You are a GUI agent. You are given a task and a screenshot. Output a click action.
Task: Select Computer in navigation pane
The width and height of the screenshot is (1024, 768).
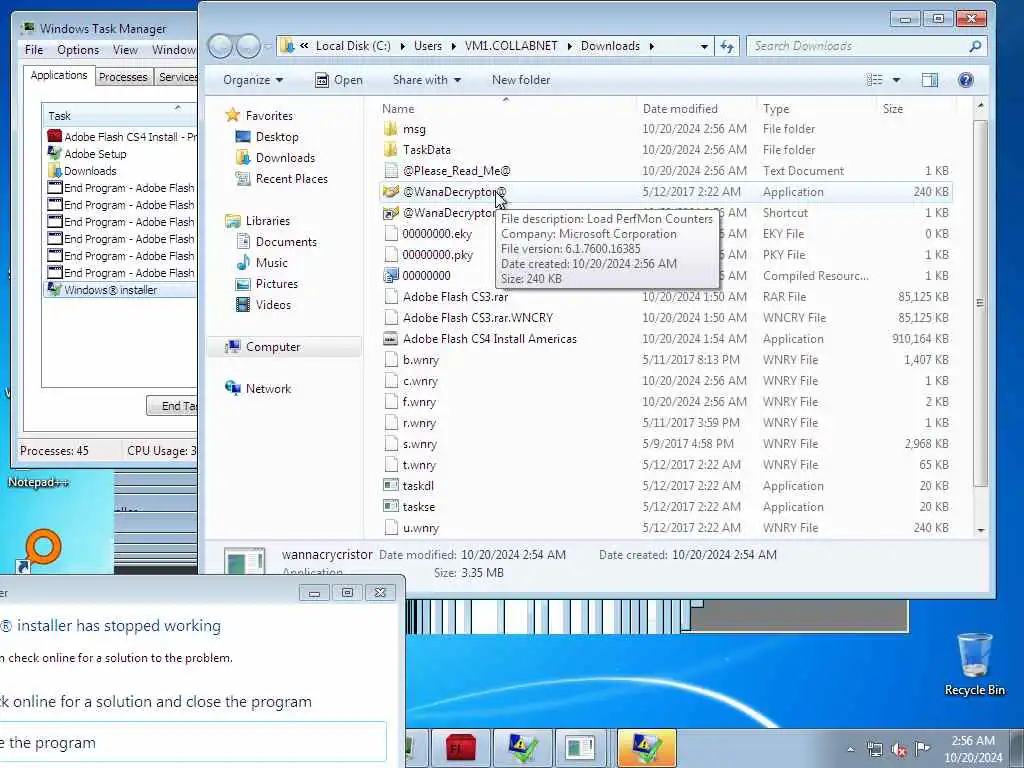(273, 347)
